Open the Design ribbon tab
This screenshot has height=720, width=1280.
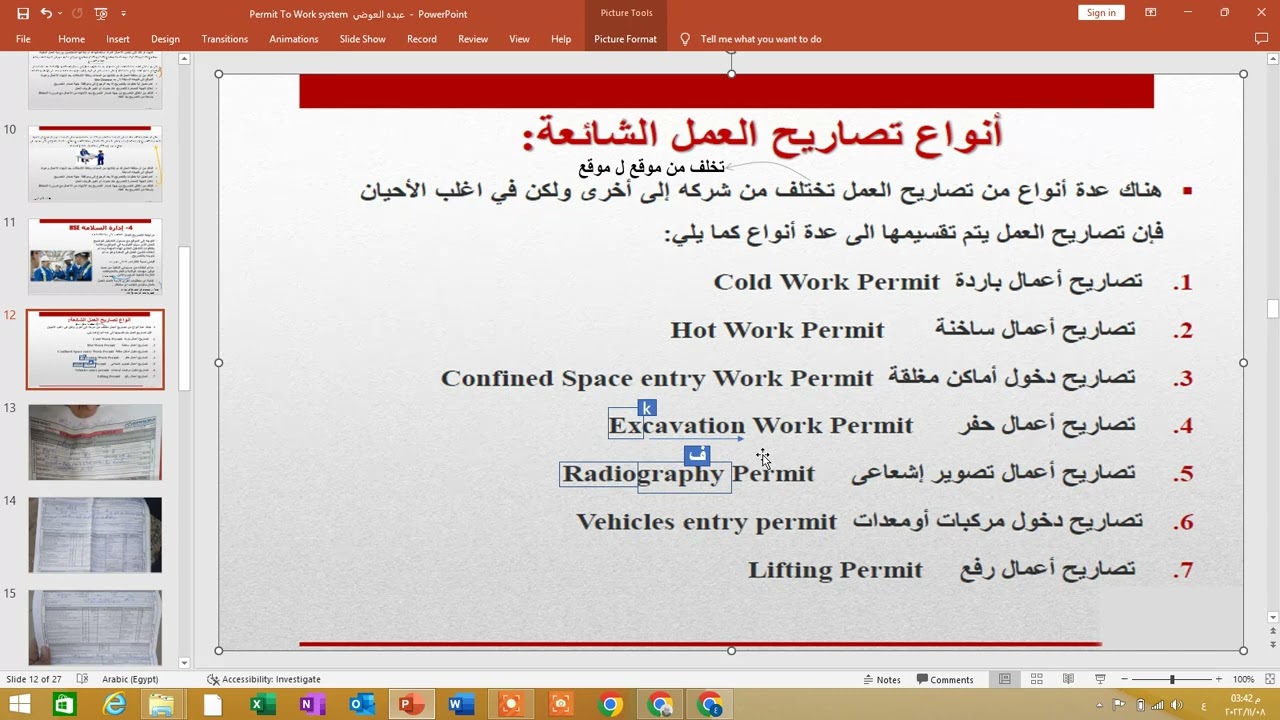(x=165, y=39)
